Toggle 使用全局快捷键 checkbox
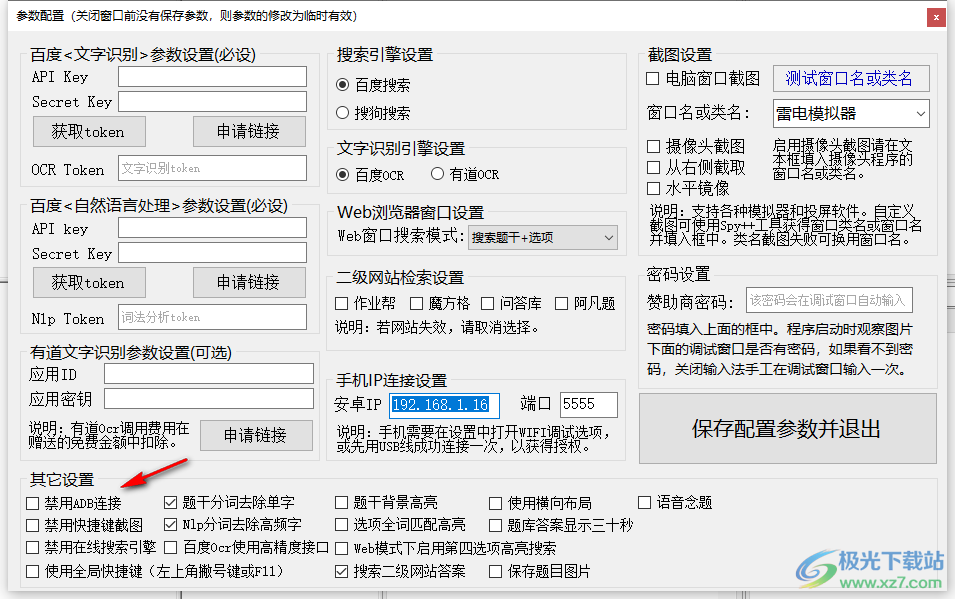955x599 pixels. tap(33, 572)
